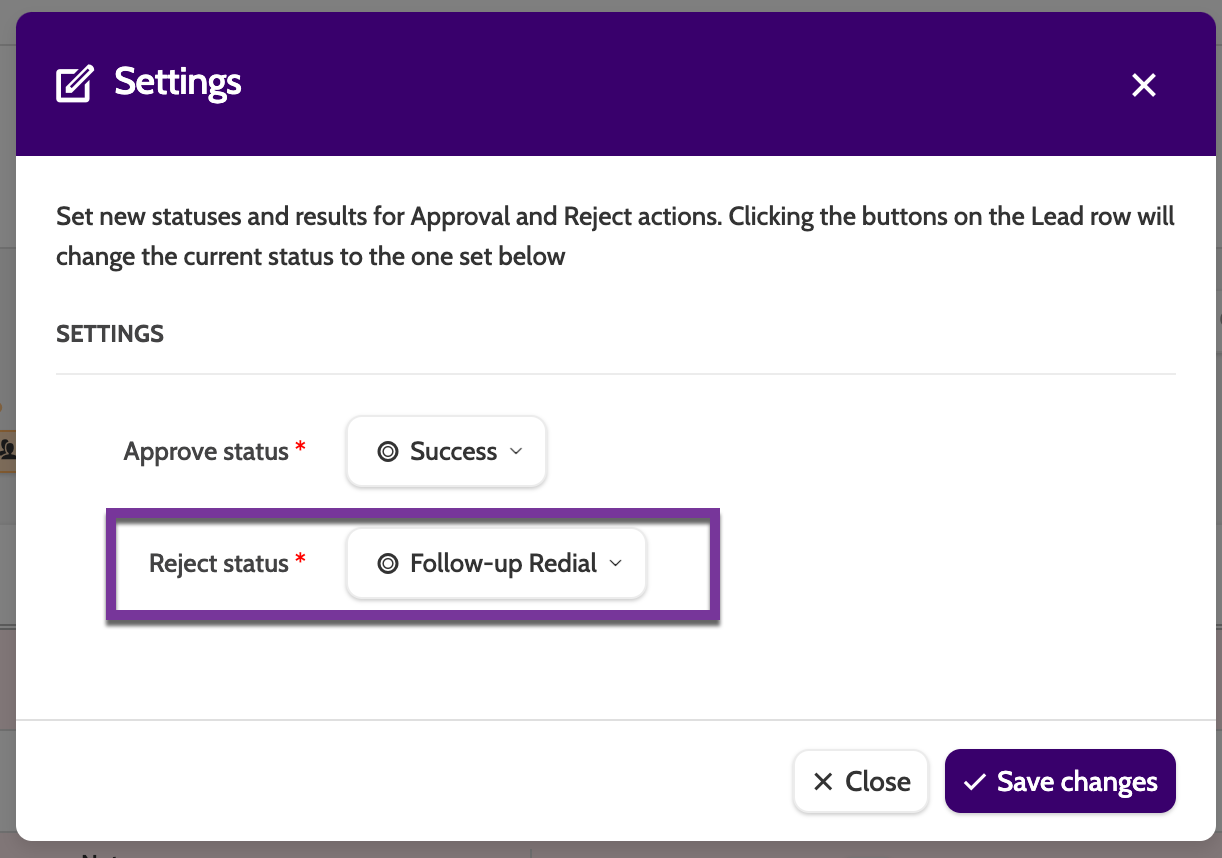Dismiss dialog with header X icon
1222x858 pixels.
tap(1143, 85)
